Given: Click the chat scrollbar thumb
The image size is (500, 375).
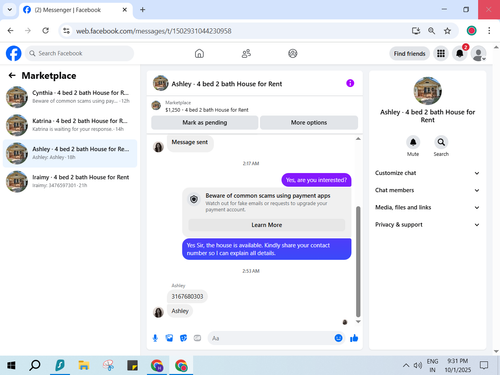Looking at the screenshot, I should click(x=358, y=262).
